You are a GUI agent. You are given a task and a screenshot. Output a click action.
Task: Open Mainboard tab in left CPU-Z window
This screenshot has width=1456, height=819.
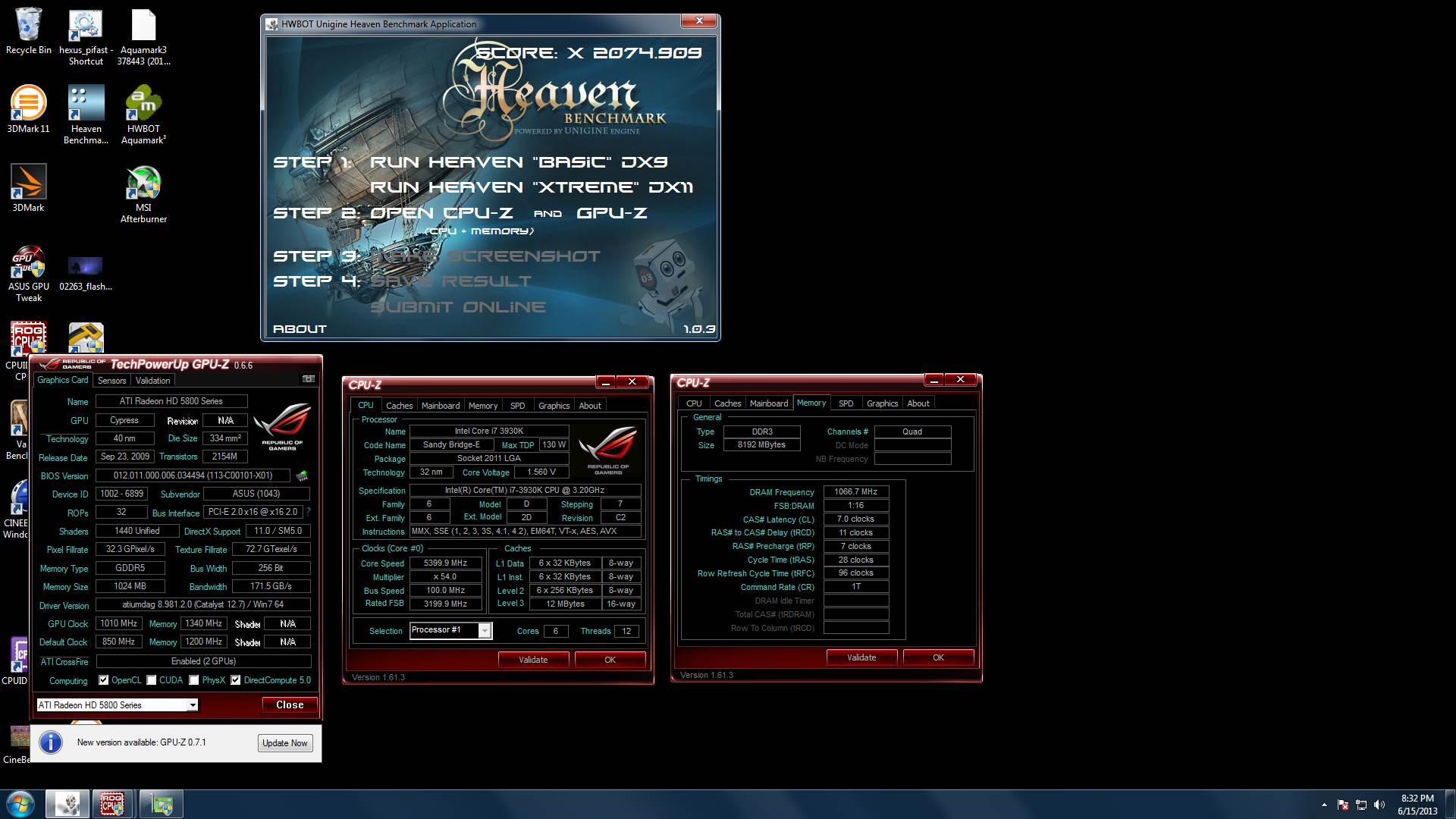pyautogui.click(x=441, y=406)
